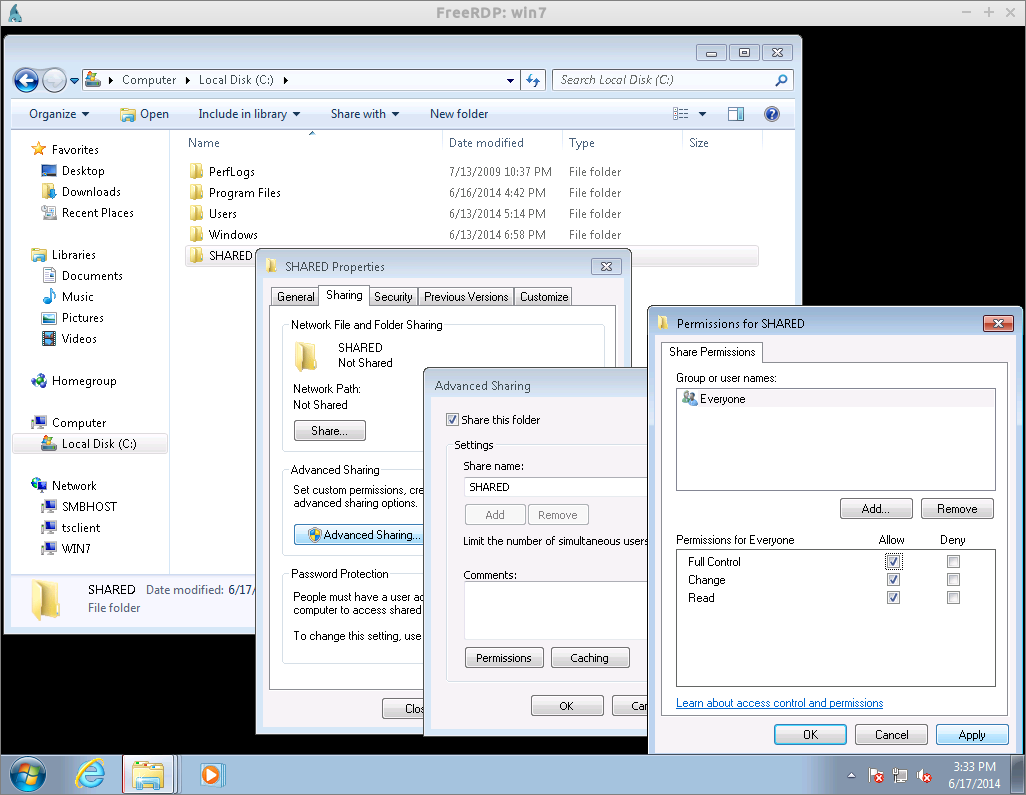The height and width of the screenshot is (795, 1026).
Task: Open Learn about access control link
Action: (x=779, y=703)
